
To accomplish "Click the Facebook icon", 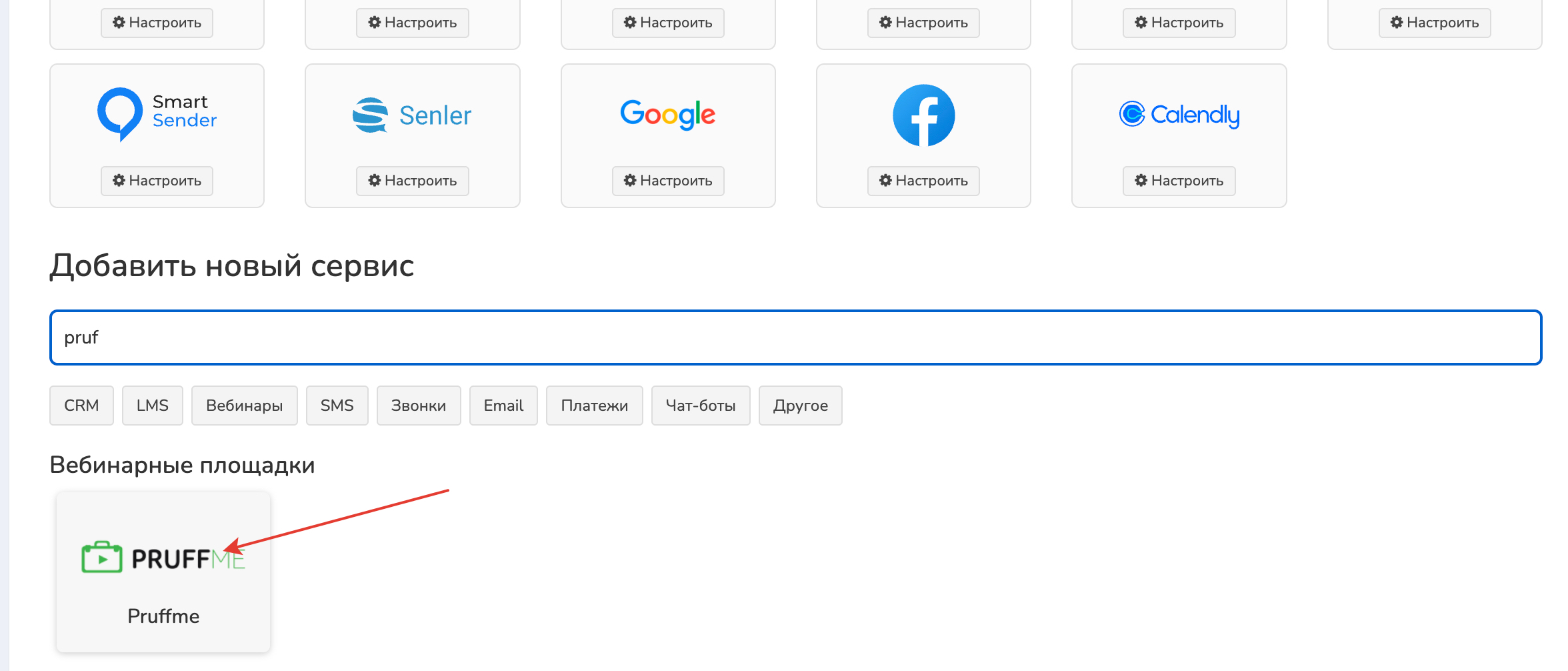I will click(x=923, y=115).
